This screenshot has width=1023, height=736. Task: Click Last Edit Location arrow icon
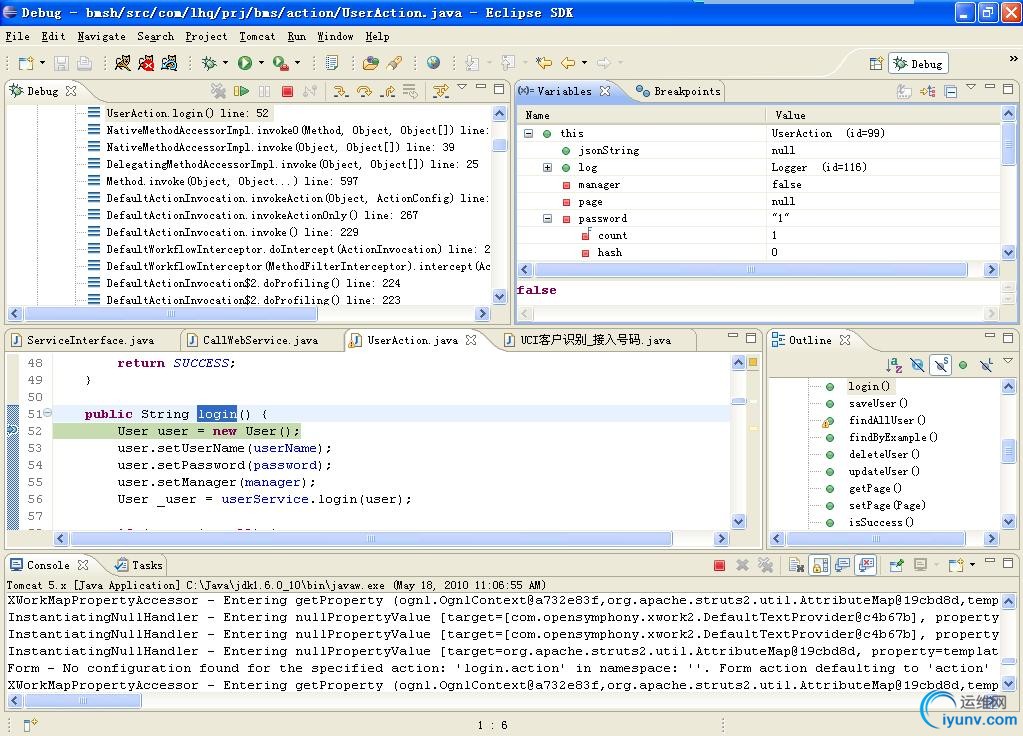coord(543,63)
